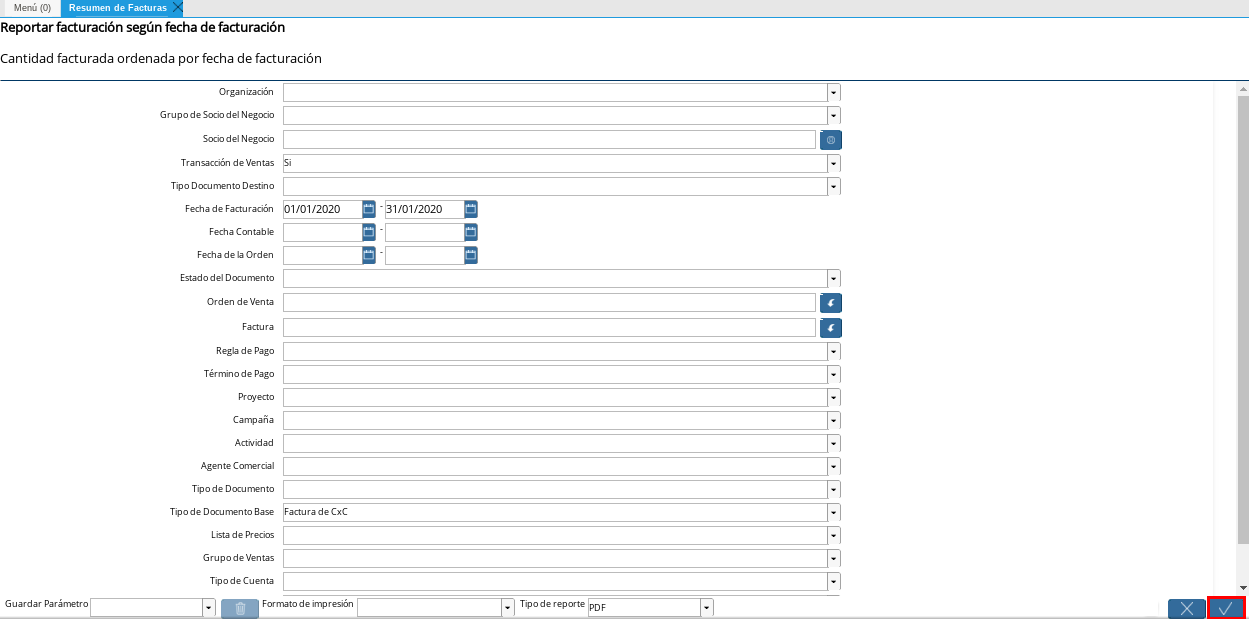Delete saved parameter with trash icon
This screenshot has height=619, width=1249.
240,608
